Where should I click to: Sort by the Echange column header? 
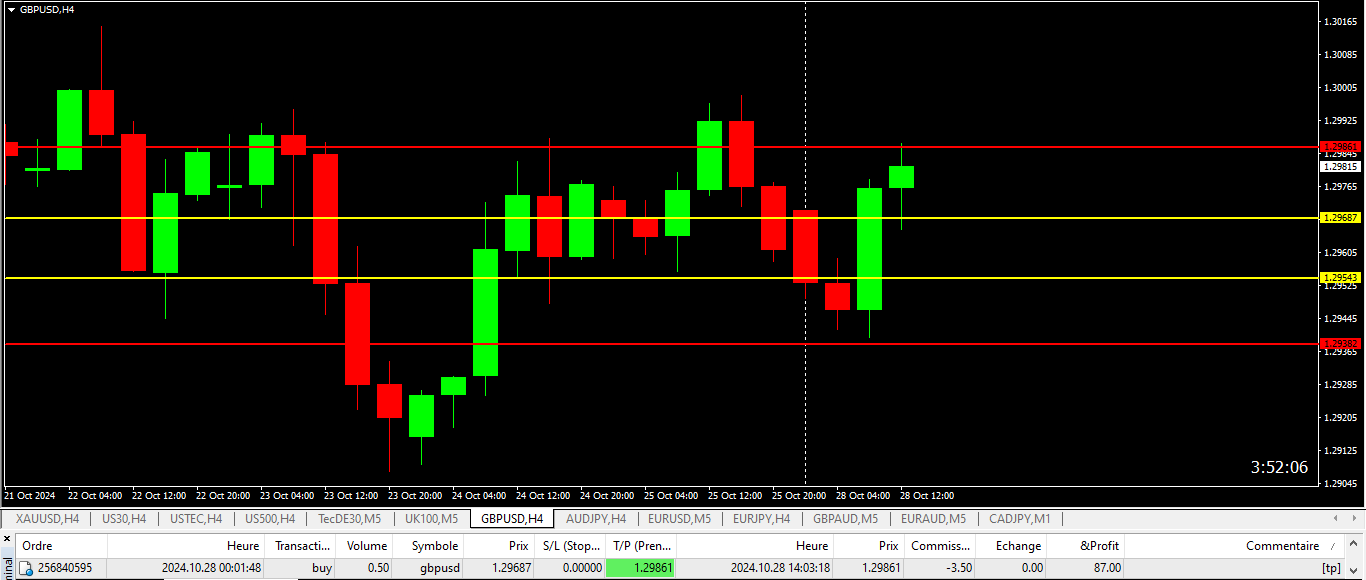[x=1011, y=546]
